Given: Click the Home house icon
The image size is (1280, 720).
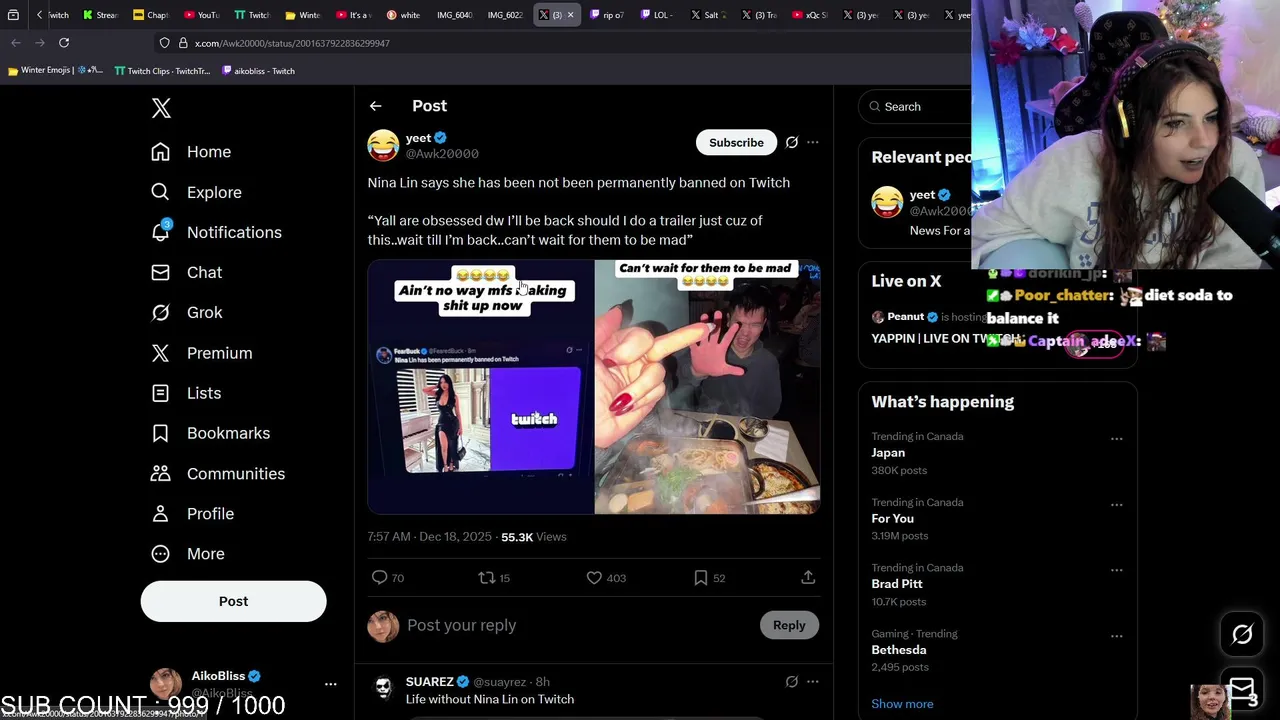Looking at the screenshot, I should pyautogui.click(x=160, y=152).
